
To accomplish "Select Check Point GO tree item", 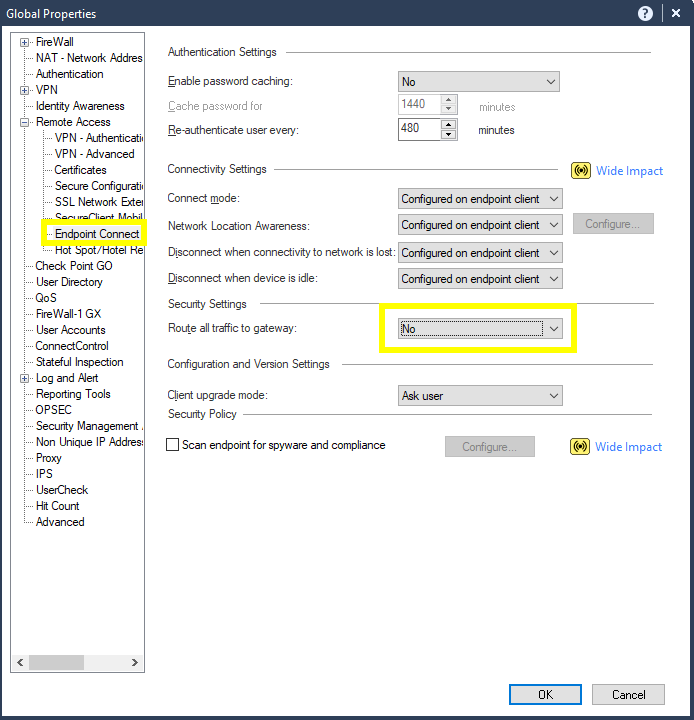I will (x=74, y=266).
